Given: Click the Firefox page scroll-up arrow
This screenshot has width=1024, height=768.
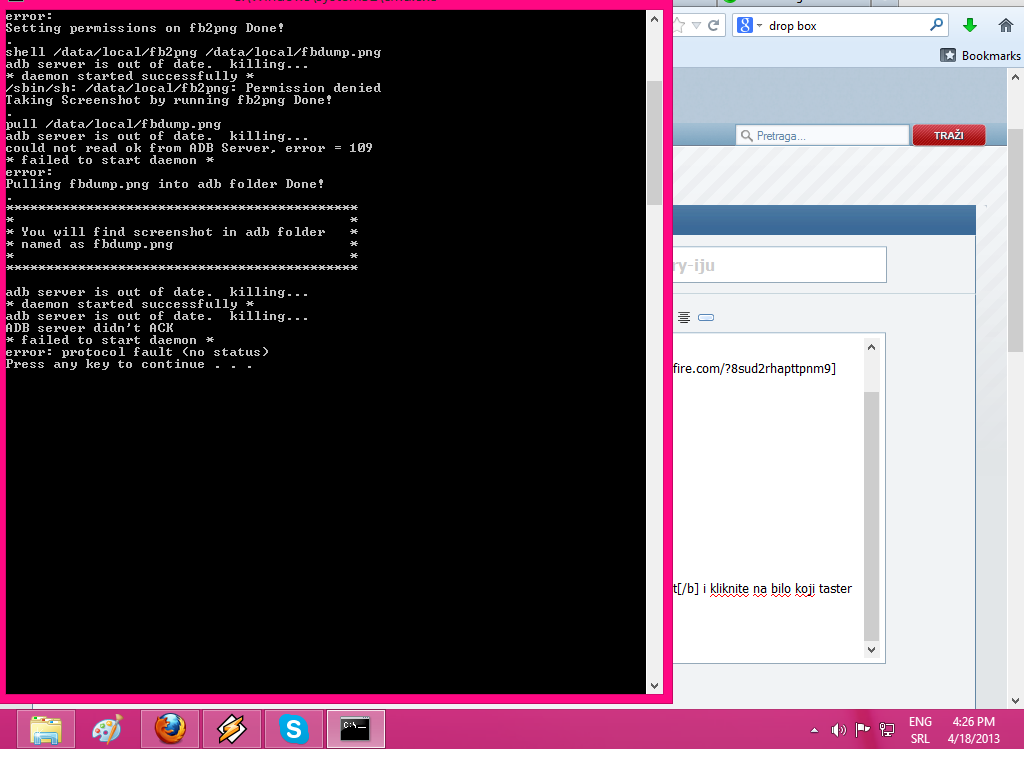Looking at the screenshot, I should [x=1016, y=77].
